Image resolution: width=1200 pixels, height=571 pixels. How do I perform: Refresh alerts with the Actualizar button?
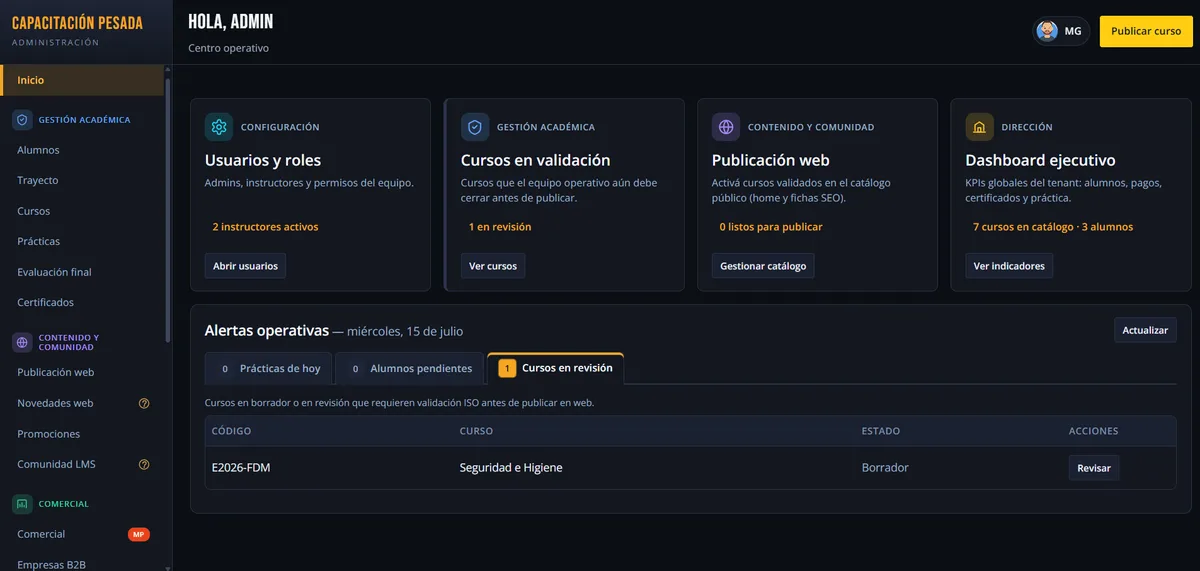[x=1145, y=330]
